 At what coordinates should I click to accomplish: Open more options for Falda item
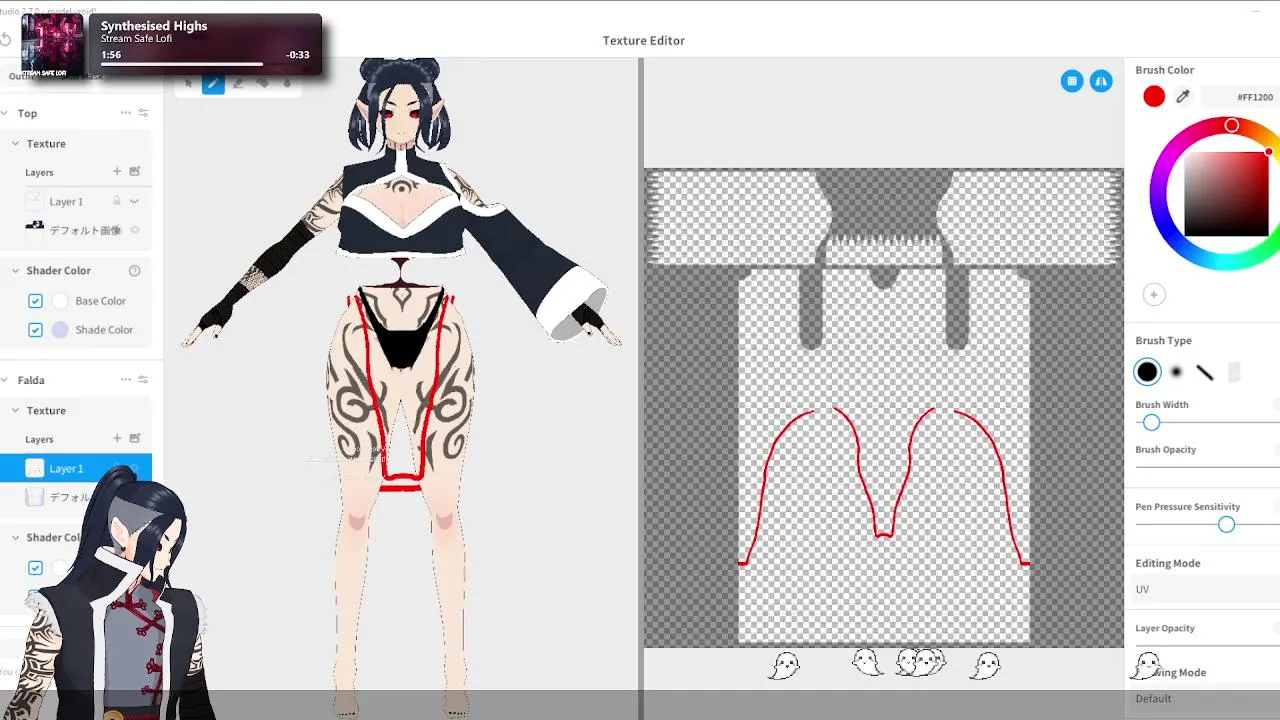[126, 380]
